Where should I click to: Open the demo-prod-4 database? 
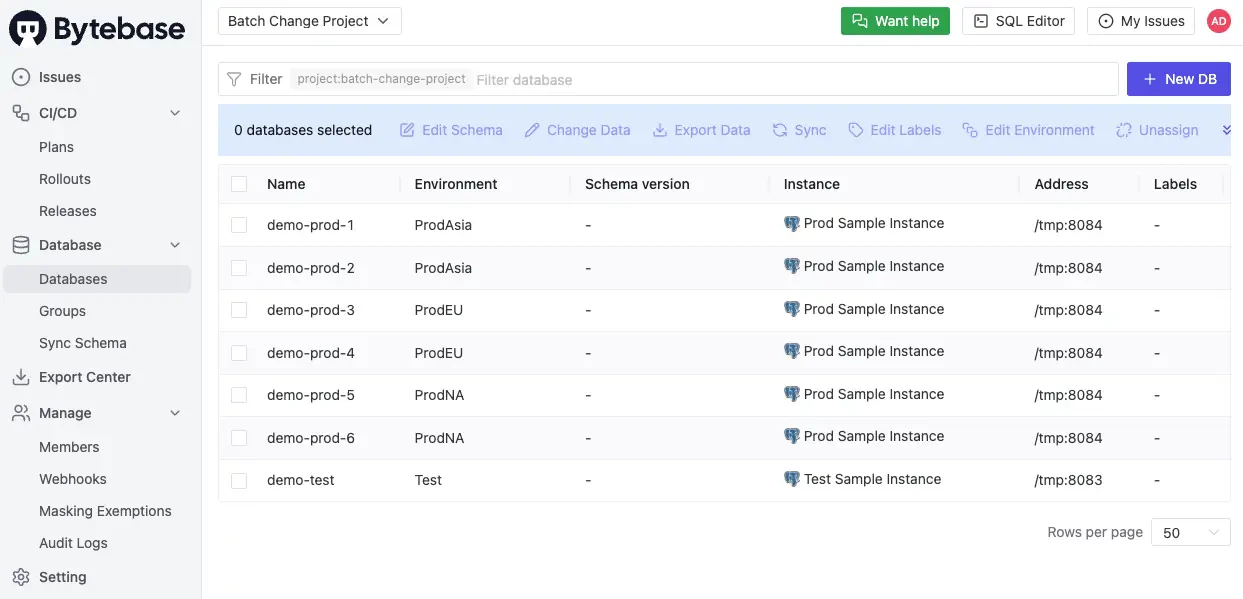[311, 353]
